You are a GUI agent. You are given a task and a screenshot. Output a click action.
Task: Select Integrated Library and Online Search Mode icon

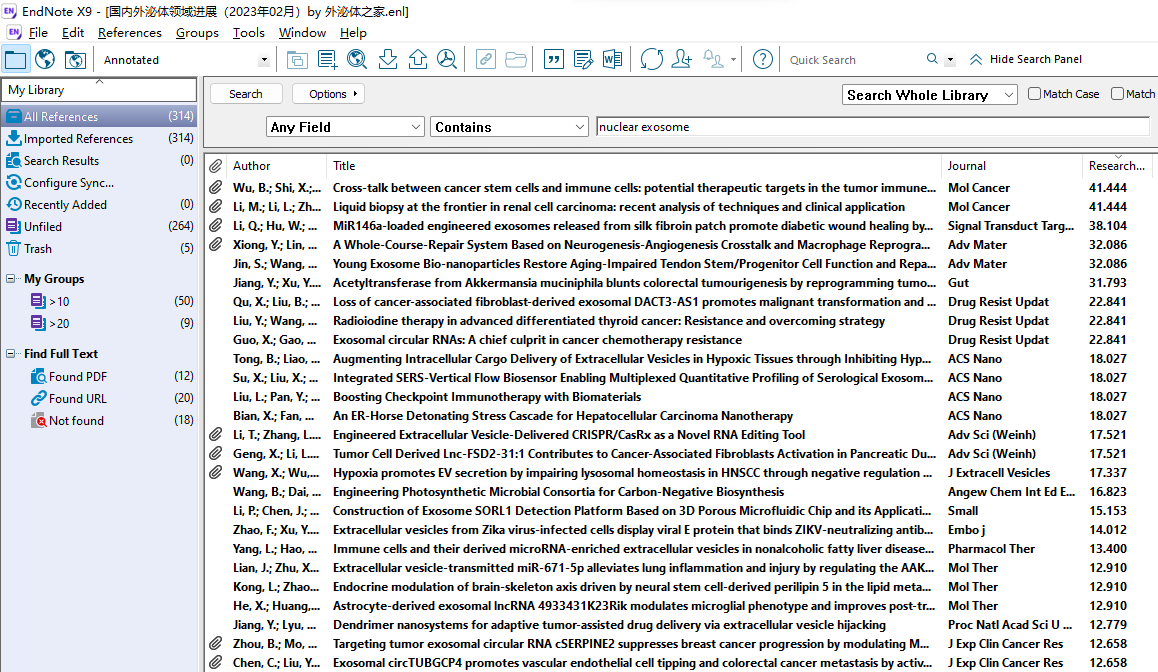(75, 59)
